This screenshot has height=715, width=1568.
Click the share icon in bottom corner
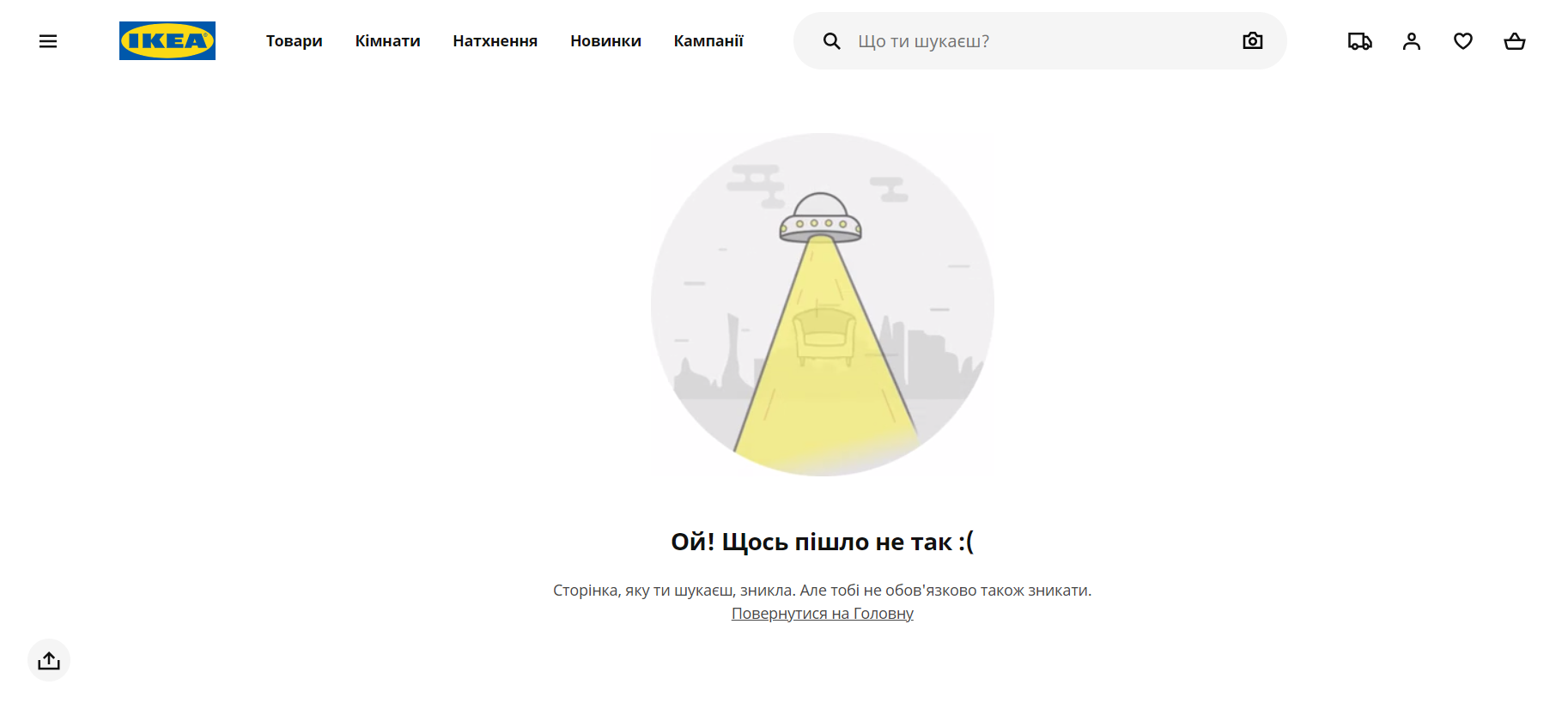[49, 660]
